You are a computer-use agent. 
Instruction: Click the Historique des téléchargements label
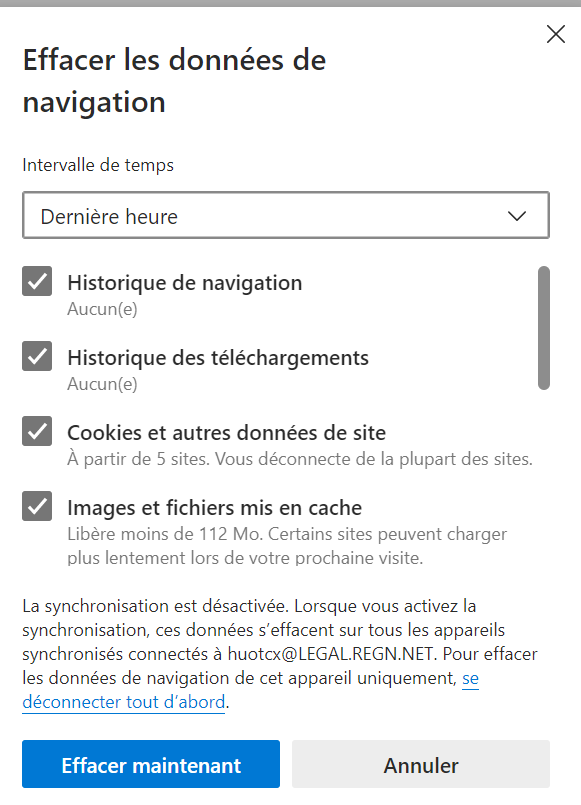coord(218,358)
